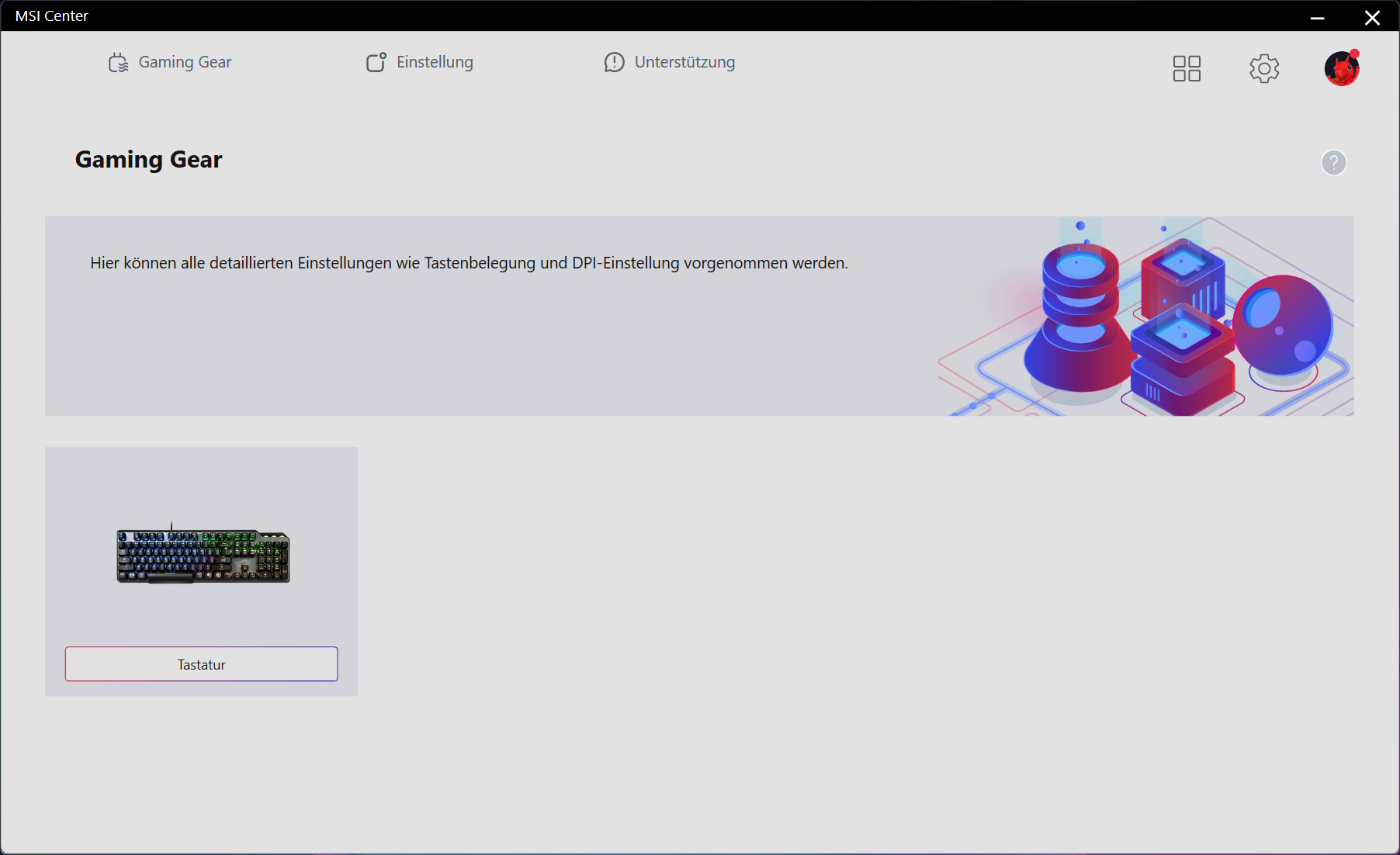
Task: Click the Gaming Gear tab icon
Action: coord(118,63)
